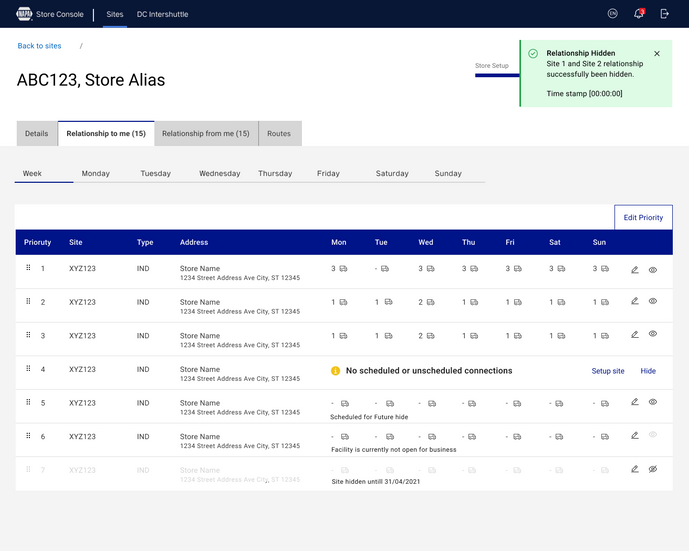Click the logout icon in header
Image resolution: width=689 pixels, height=551 pixels.
coord(664,14)
